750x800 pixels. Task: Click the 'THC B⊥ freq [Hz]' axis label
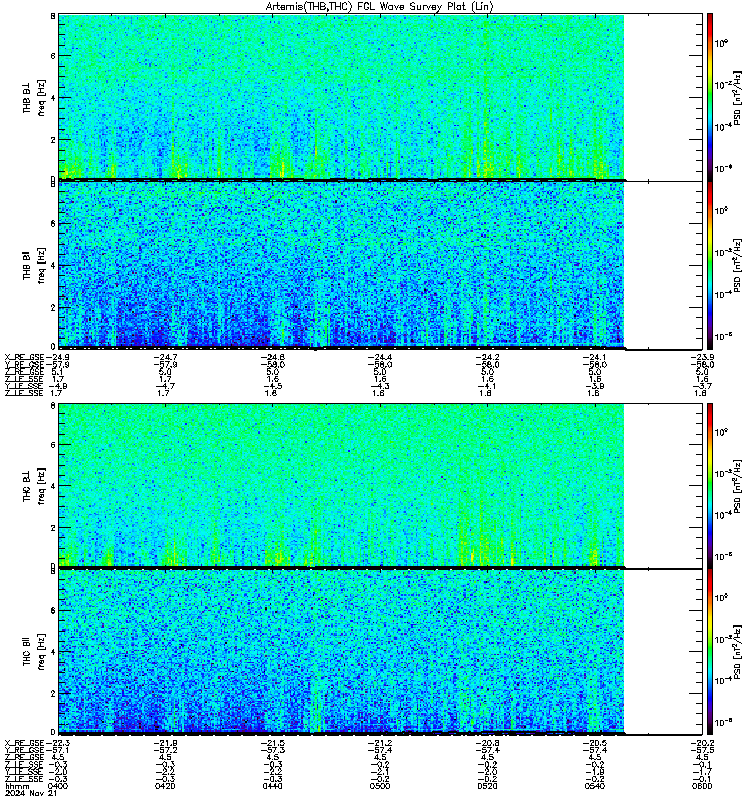coord(34,485)
